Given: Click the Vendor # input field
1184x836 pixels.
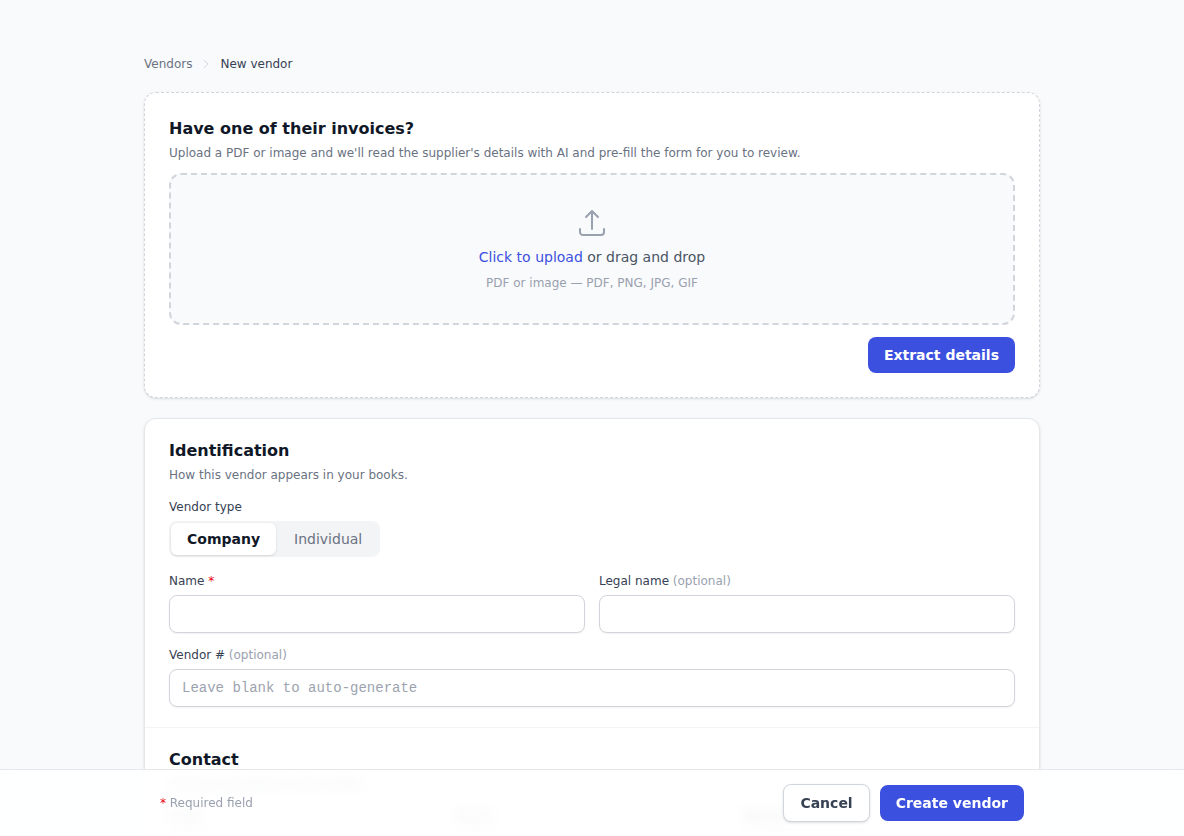Looking at the screenshot, I should (591, 688).
